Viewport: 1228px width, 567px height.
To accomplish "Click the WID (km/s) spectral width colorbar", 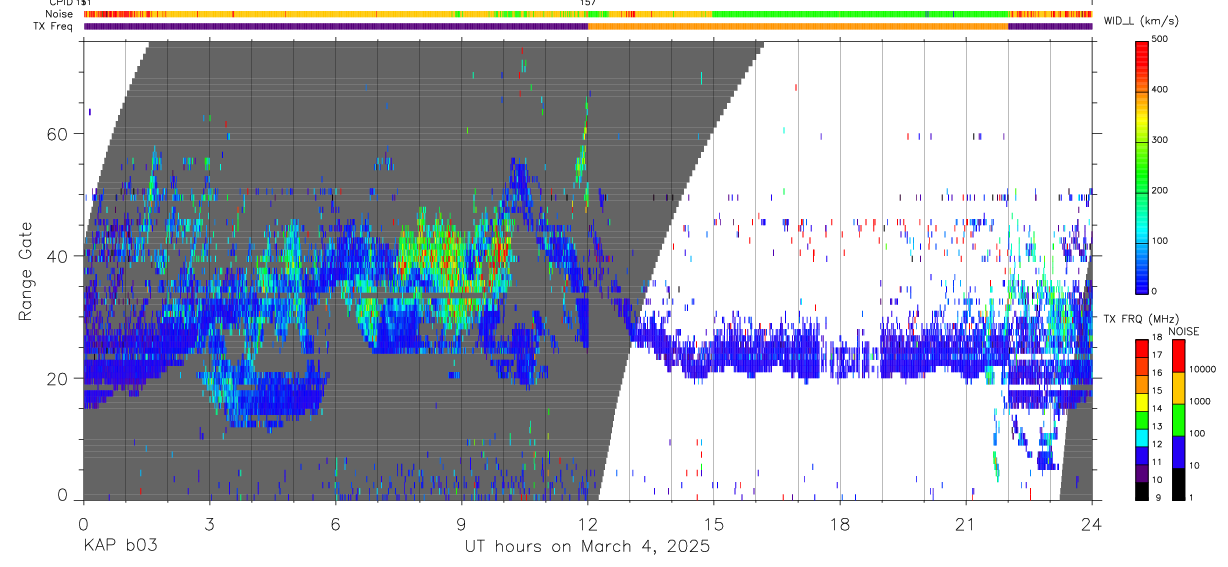I will [1142, 166].
